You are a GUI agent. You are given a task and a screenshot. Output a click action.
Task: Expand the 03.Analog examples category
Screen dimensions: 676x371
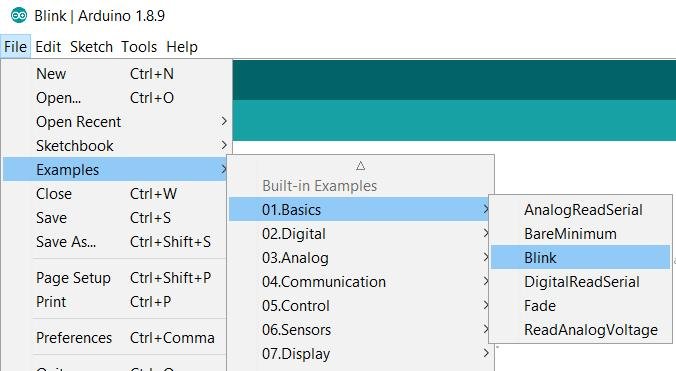pos(360,258)
